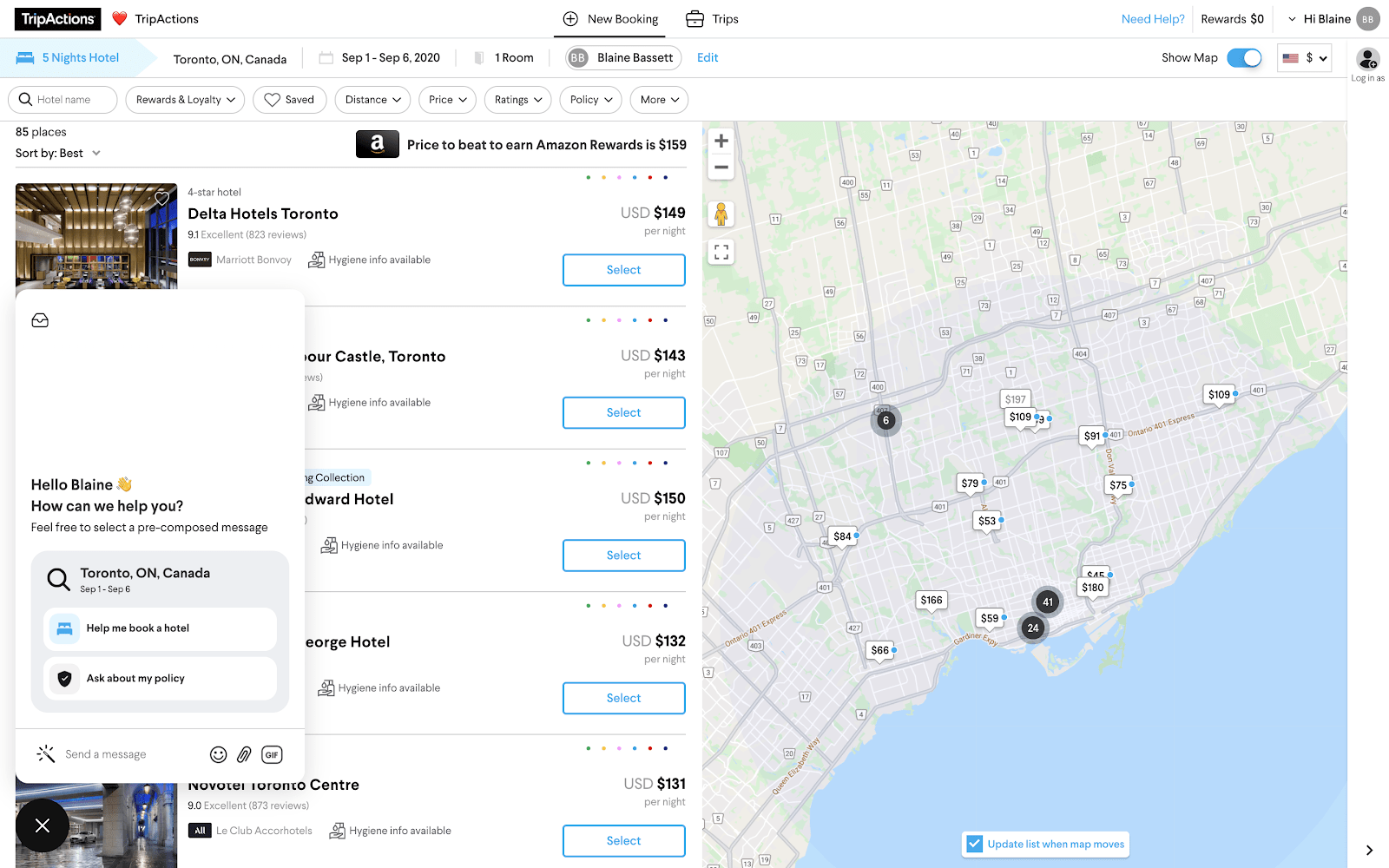Click the Le Club Accorhotels badge icon
This screenshot has height=868, width=1389.
point(200,831)
